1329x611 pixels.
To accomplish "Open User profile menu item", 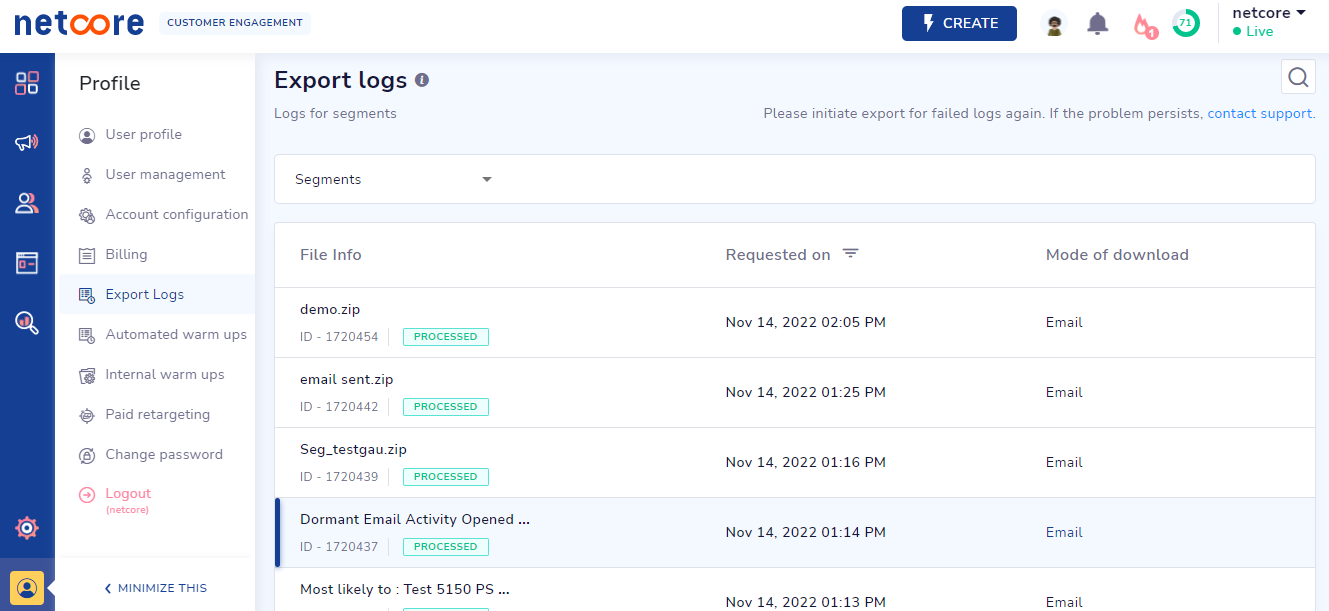I will pyautogui.click(x=144, y=134).
